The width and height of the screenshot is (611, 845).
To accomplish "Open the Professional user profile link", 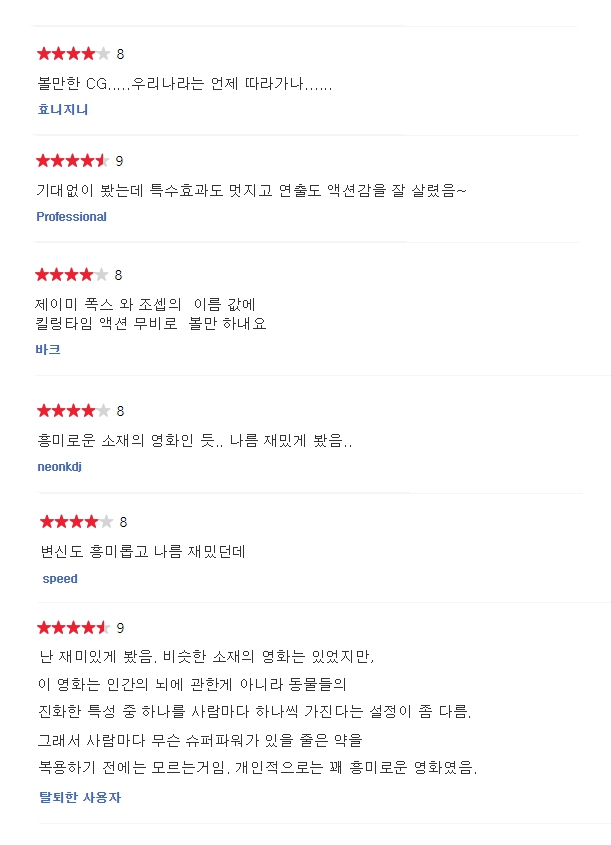I will click(x=71, y=217).
